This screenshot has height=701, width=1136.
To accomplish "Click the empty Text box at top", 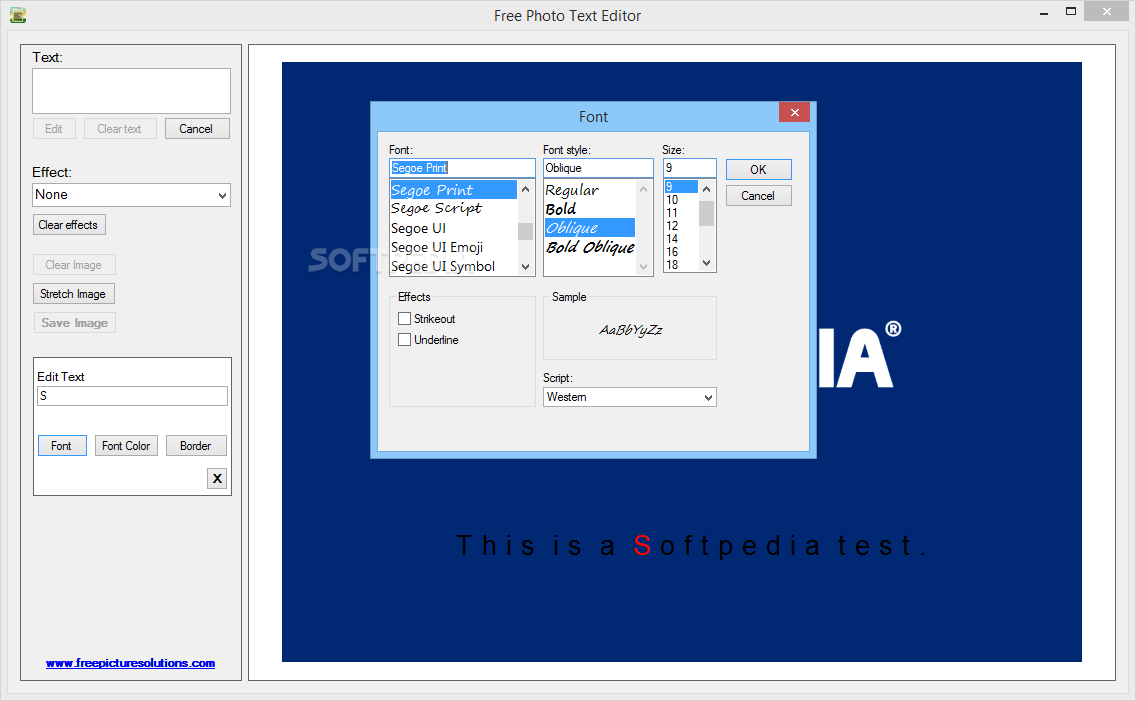I will [131, 91].
